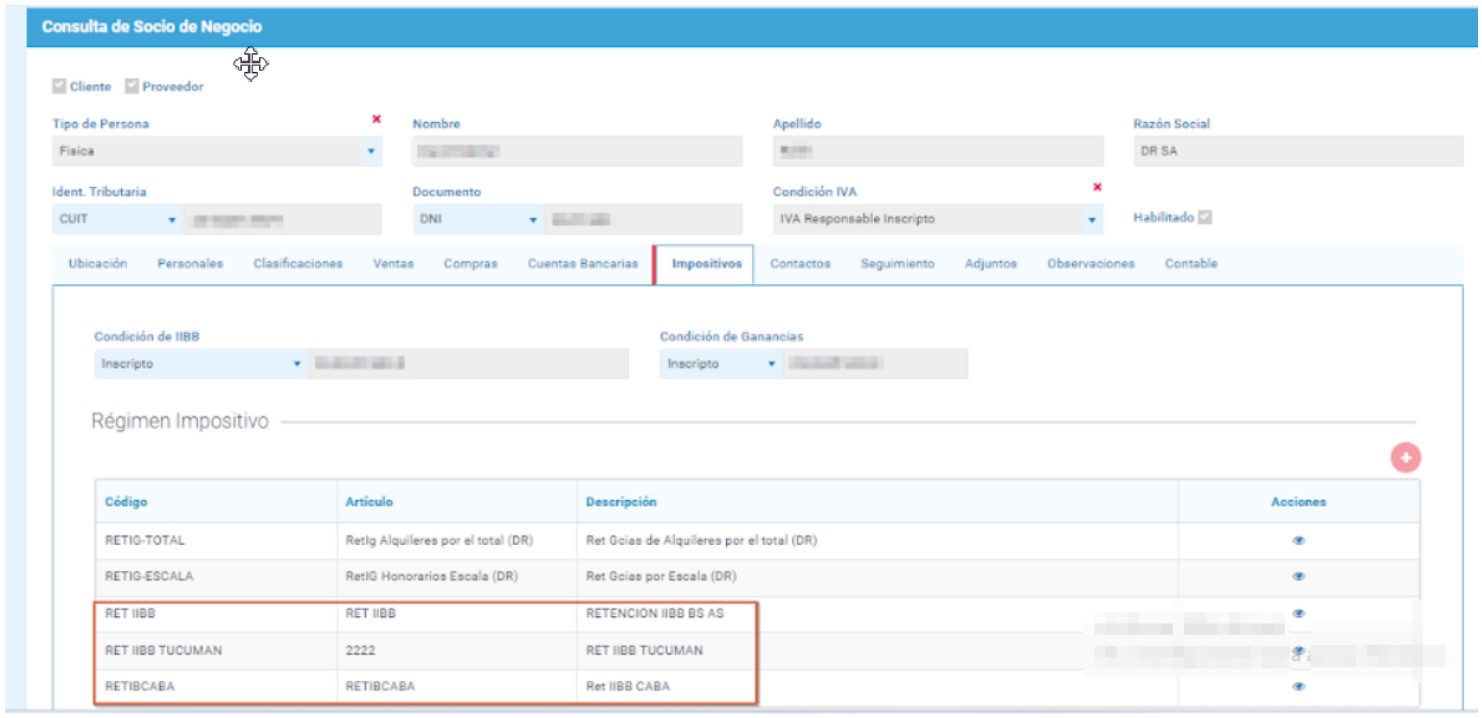Toggle the Proveedor checkbox
The width and height of the screenshot is (1482, 718).
131,86
